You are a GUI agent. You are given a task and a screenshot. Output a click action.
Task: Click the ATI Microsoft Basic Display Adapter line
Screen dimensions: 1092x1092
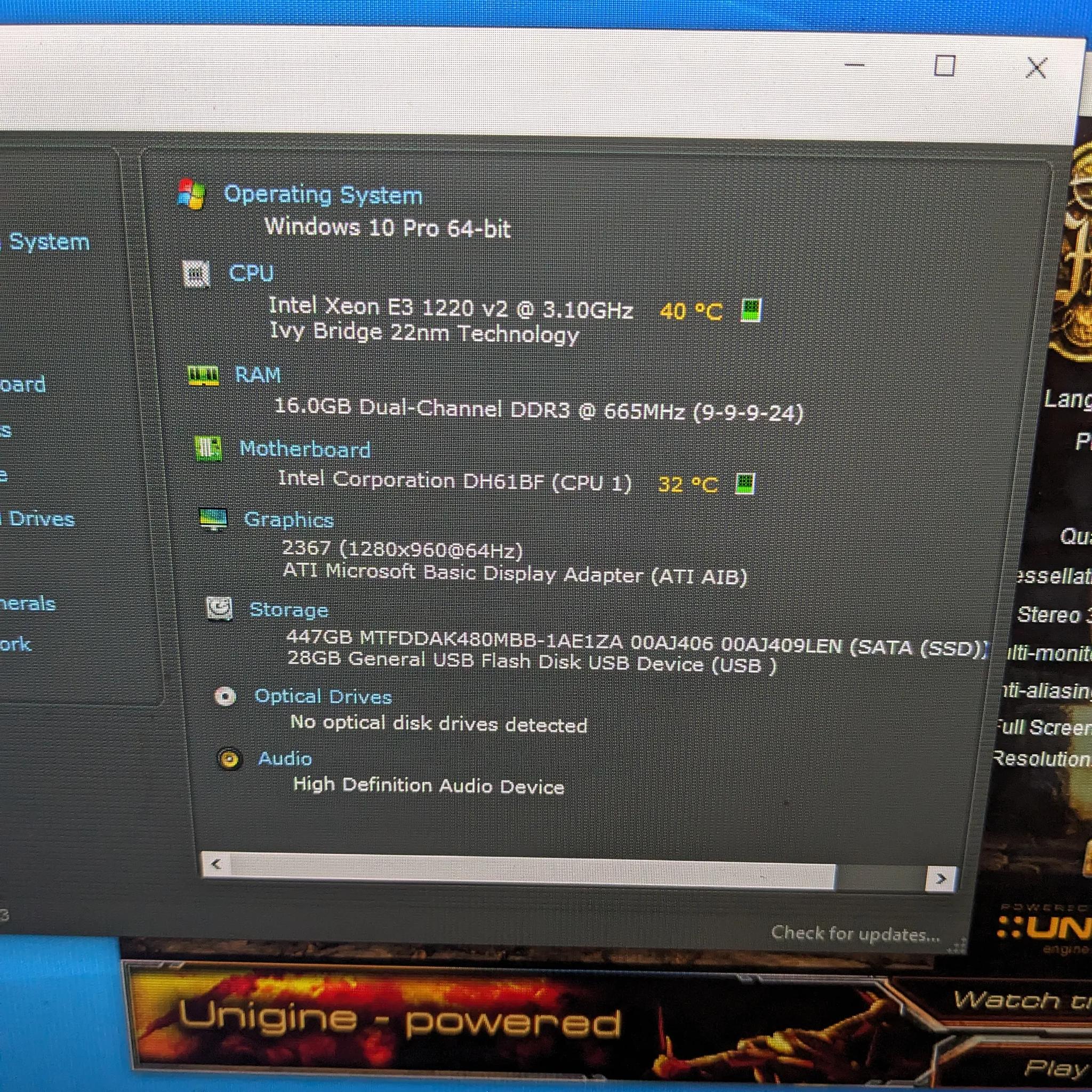point(515,574)
